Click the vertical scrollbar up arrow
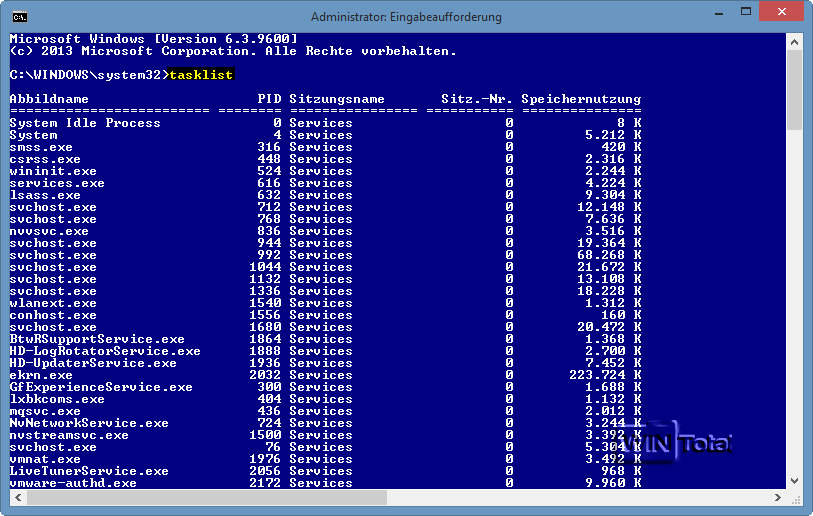Screen dimensions: 813x516 [794, 43]
